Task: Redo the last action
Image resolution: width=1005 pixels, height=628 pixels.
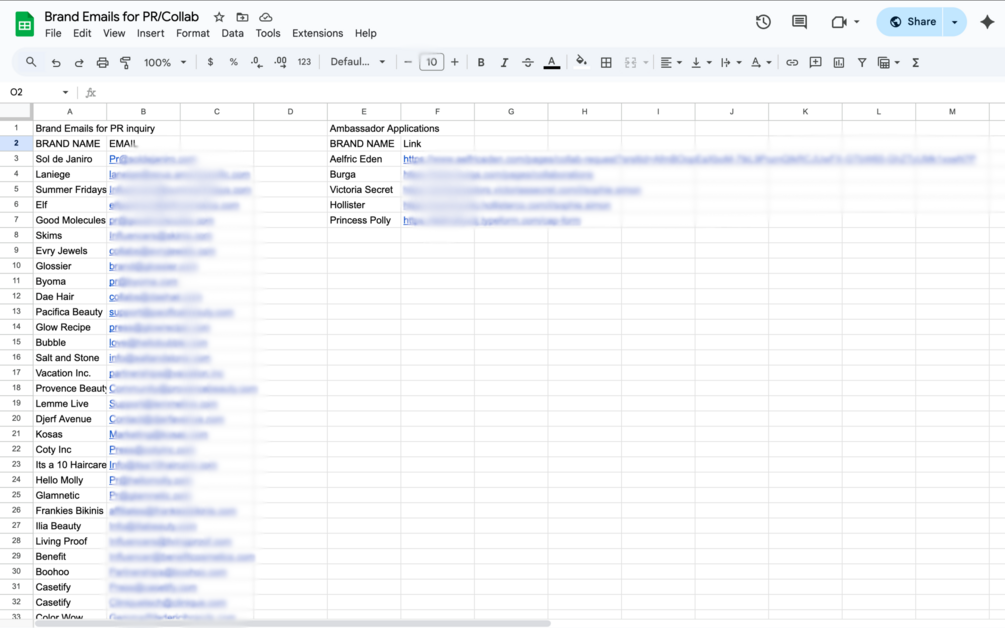Action: 79,62
